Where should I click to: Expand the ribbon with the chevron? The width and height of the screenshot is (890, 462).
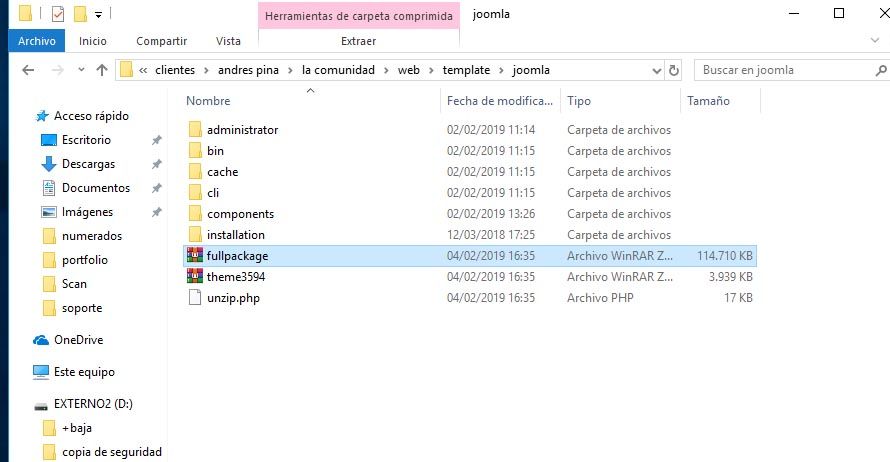click(875, 40)
